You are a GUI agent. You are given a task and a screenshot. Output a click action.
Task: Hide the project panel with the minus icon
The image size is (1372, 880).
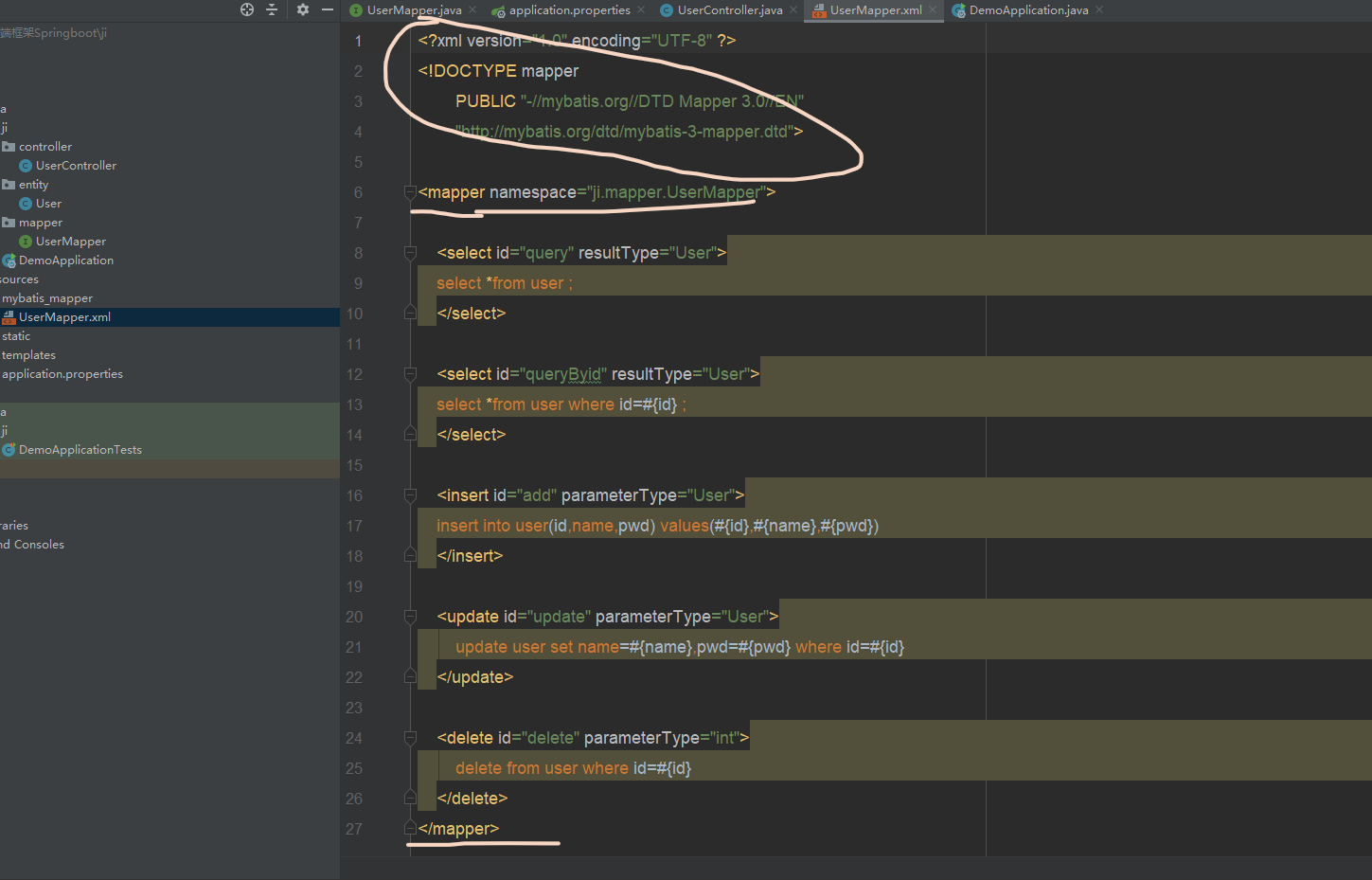coord(328,9)
